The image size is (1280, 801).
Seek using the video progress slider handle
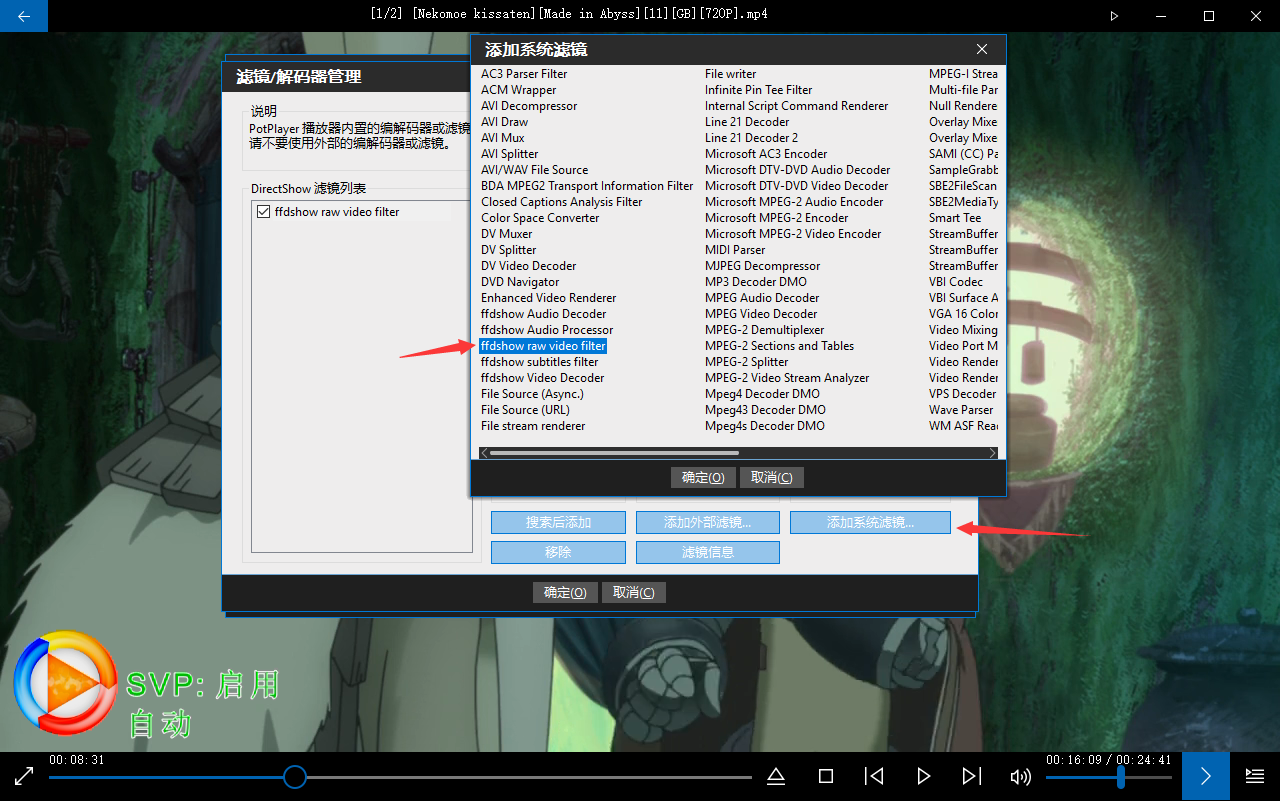pyautogui.click(x=294, y=777)
